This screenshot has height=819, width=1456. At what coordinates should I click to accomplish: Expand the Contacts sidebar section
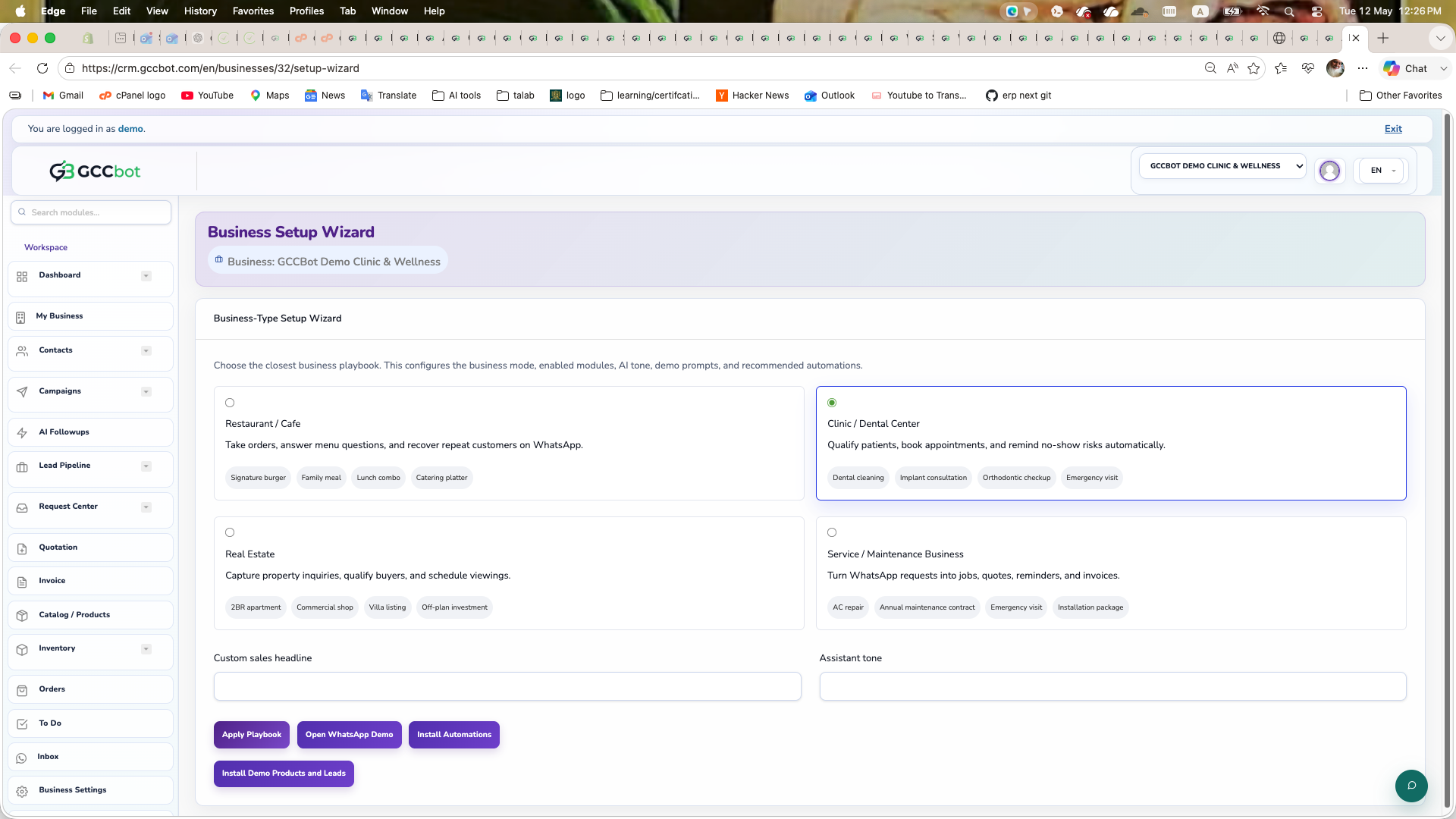pos(146,351)
